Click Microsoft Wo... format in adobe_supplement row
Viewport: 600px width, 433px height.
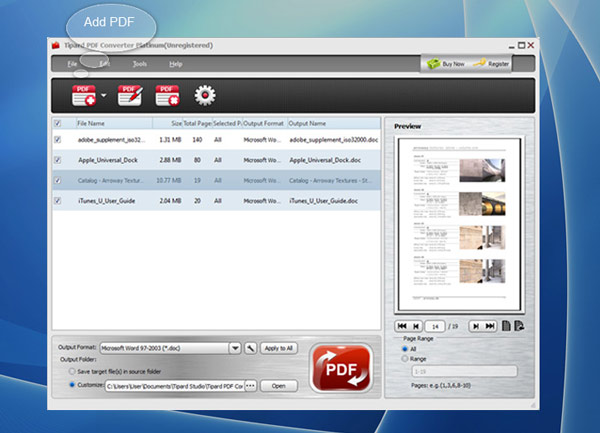262,140
